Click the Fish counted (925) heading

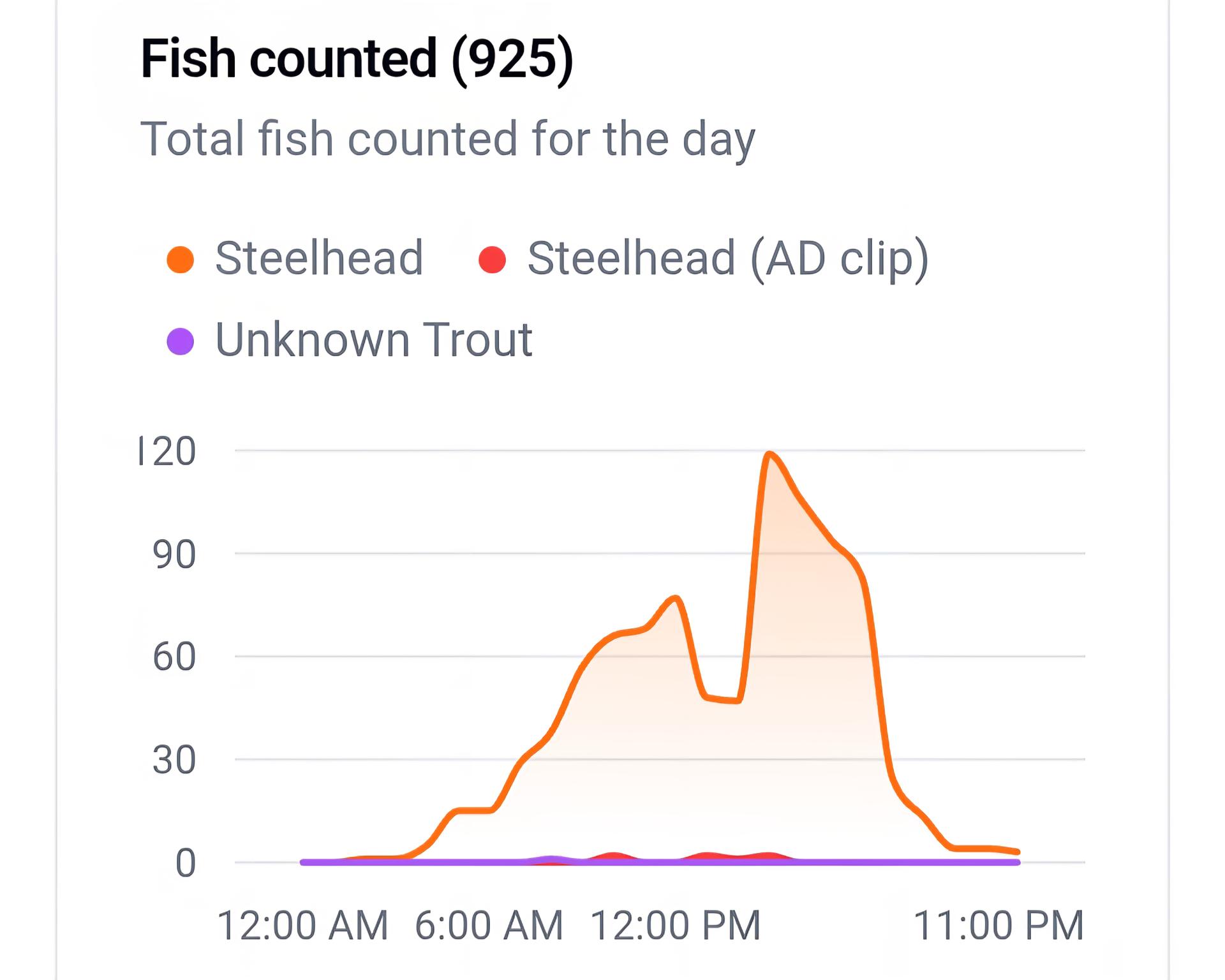point(357,59)
